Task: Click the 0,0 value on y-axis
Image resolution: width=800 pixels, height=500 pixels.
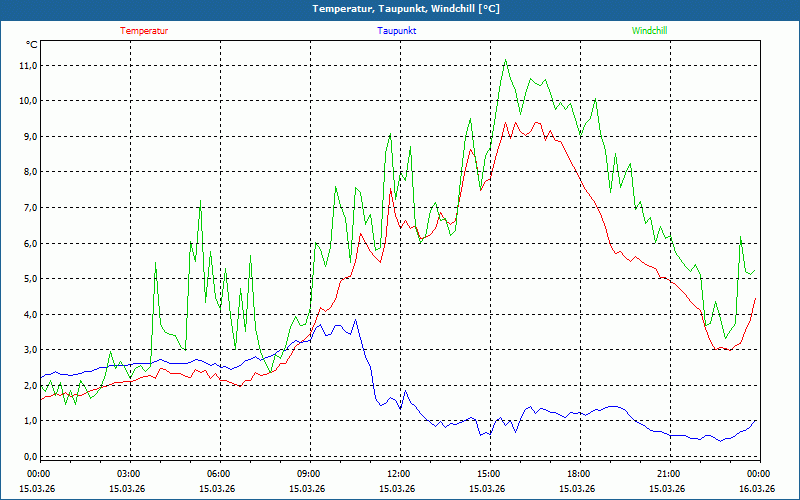Action: (x=29, y=457)
